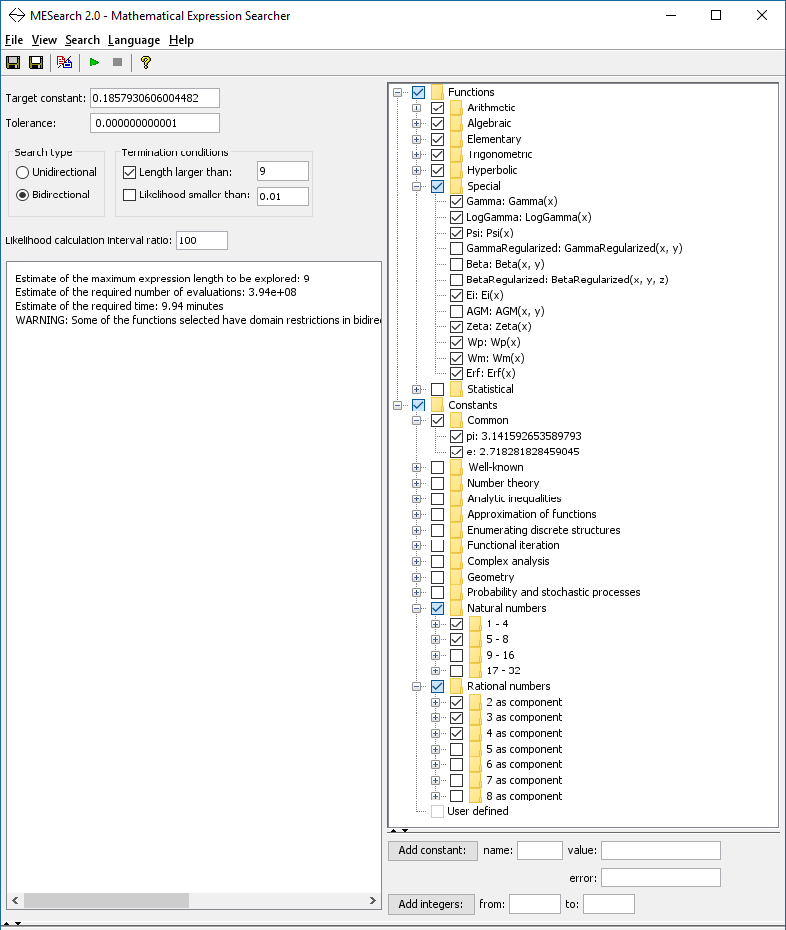Click the Tolerance input field
The width and height of the screenshot is (786, 930).
(155, 123)
